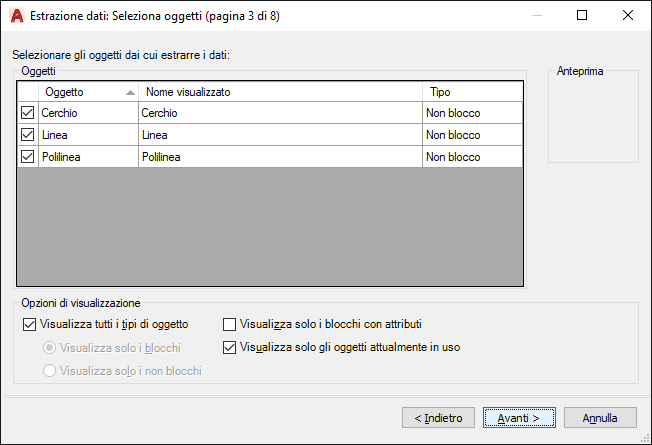Enable 'Visualizza solo i blocchi con attributi'

point(230,324)
